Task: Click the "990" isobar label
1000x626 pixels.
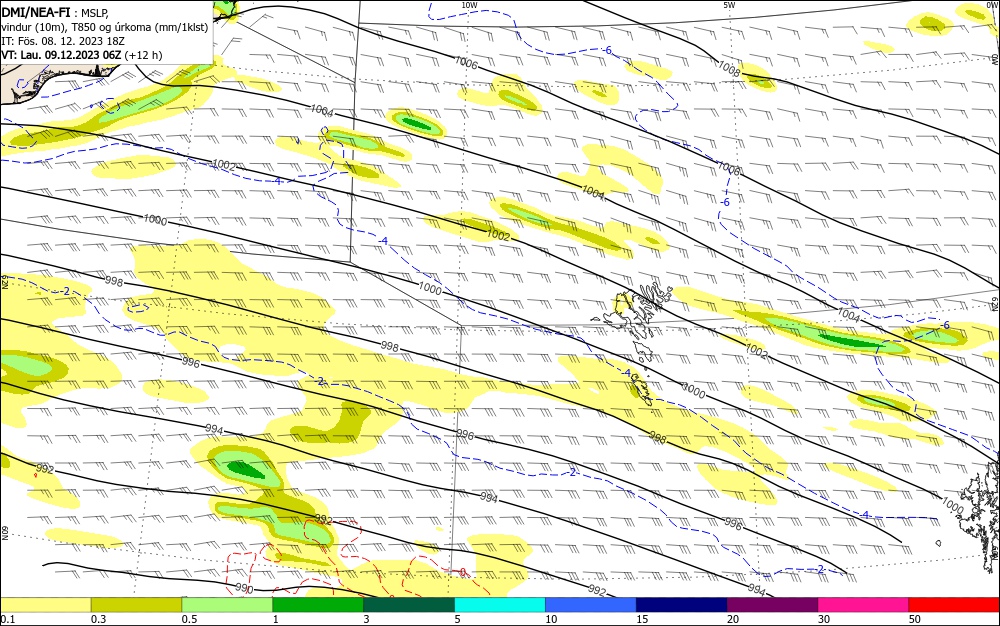Action: [244, 588]
